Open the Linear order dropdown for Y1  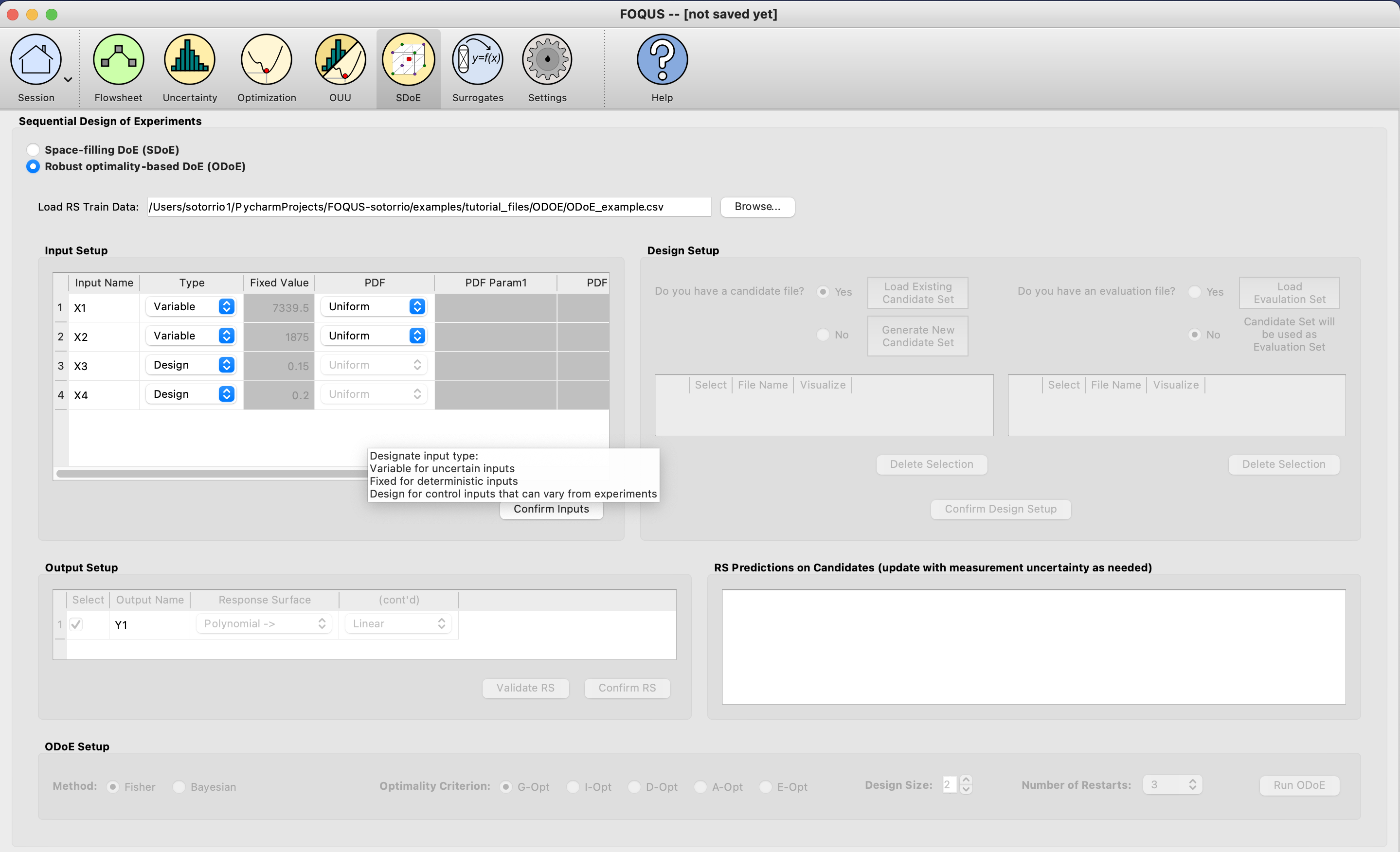click(x=398, y=623)
